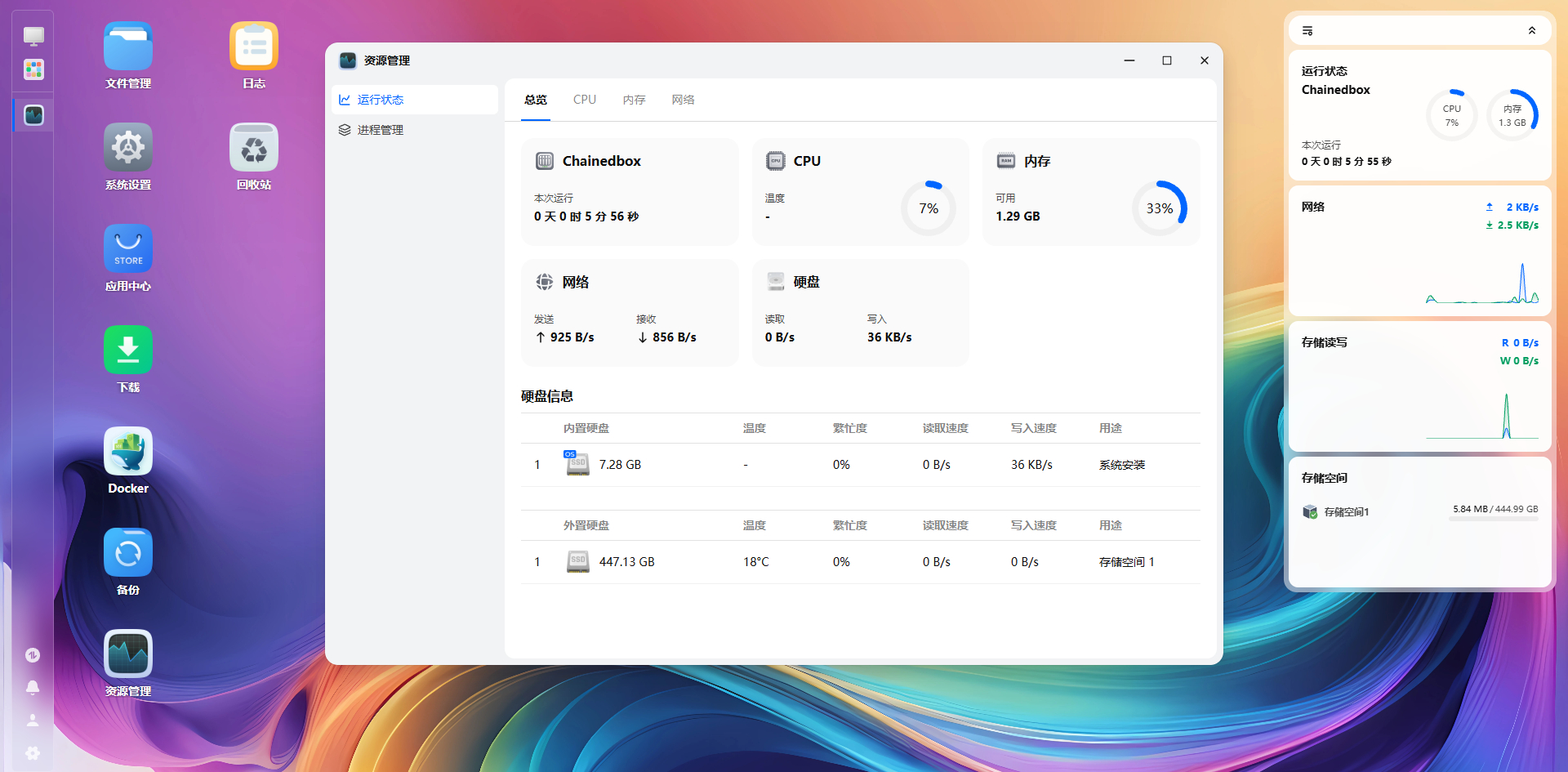
Task: Click the 系统安装 usage cell
Action: 1122,465
